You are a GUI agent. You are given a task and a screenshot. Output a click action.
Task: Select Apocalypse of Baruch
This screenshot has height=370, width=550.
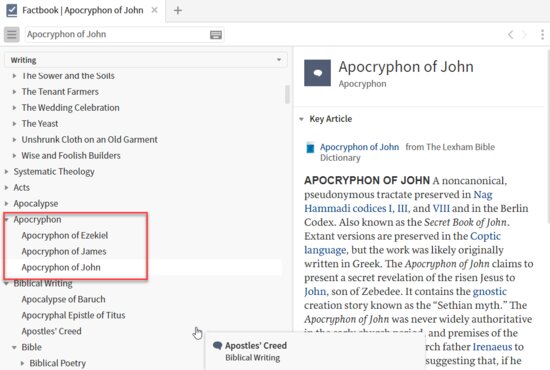point(63,299)
